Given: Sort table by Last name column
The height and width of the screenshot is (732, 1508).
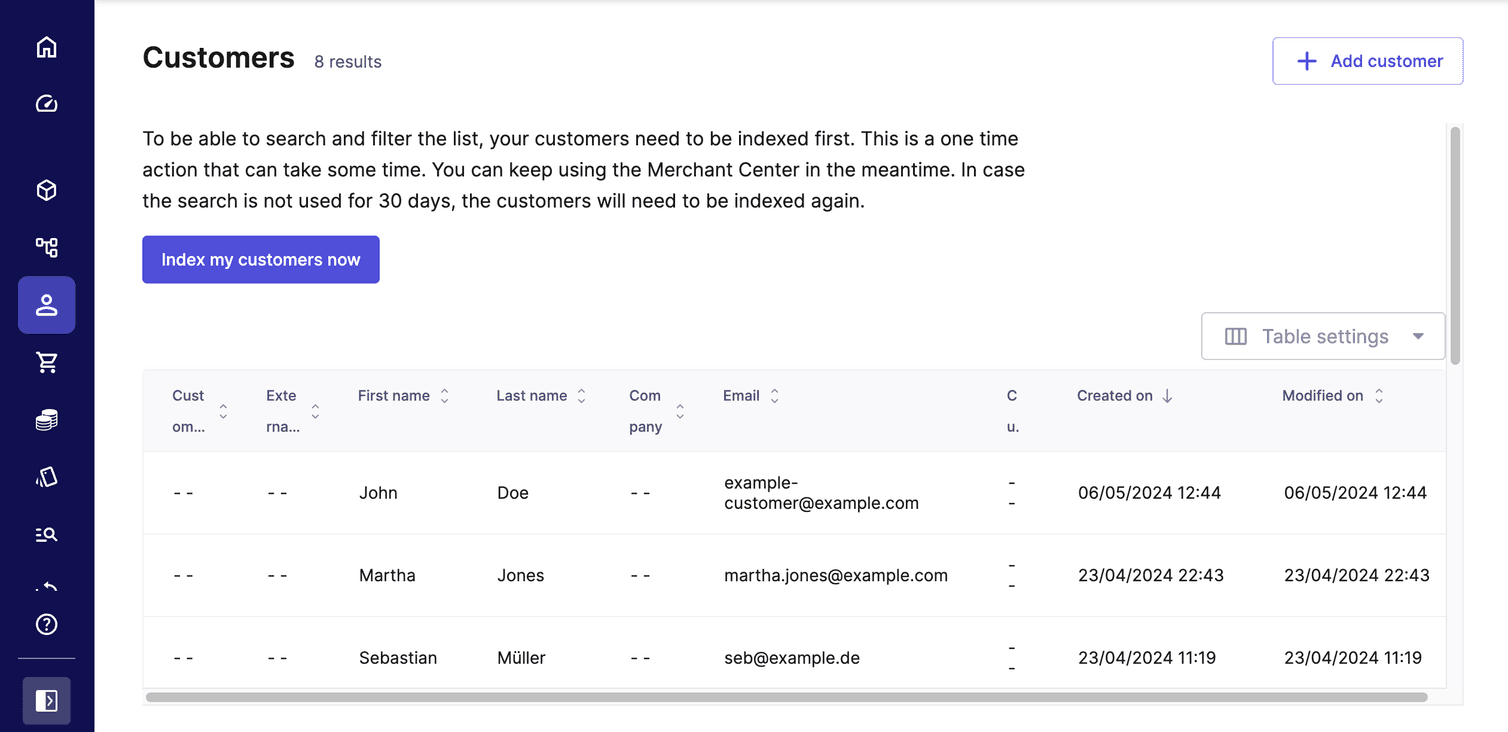Looking at the screenshot, I should click(541, 396).
